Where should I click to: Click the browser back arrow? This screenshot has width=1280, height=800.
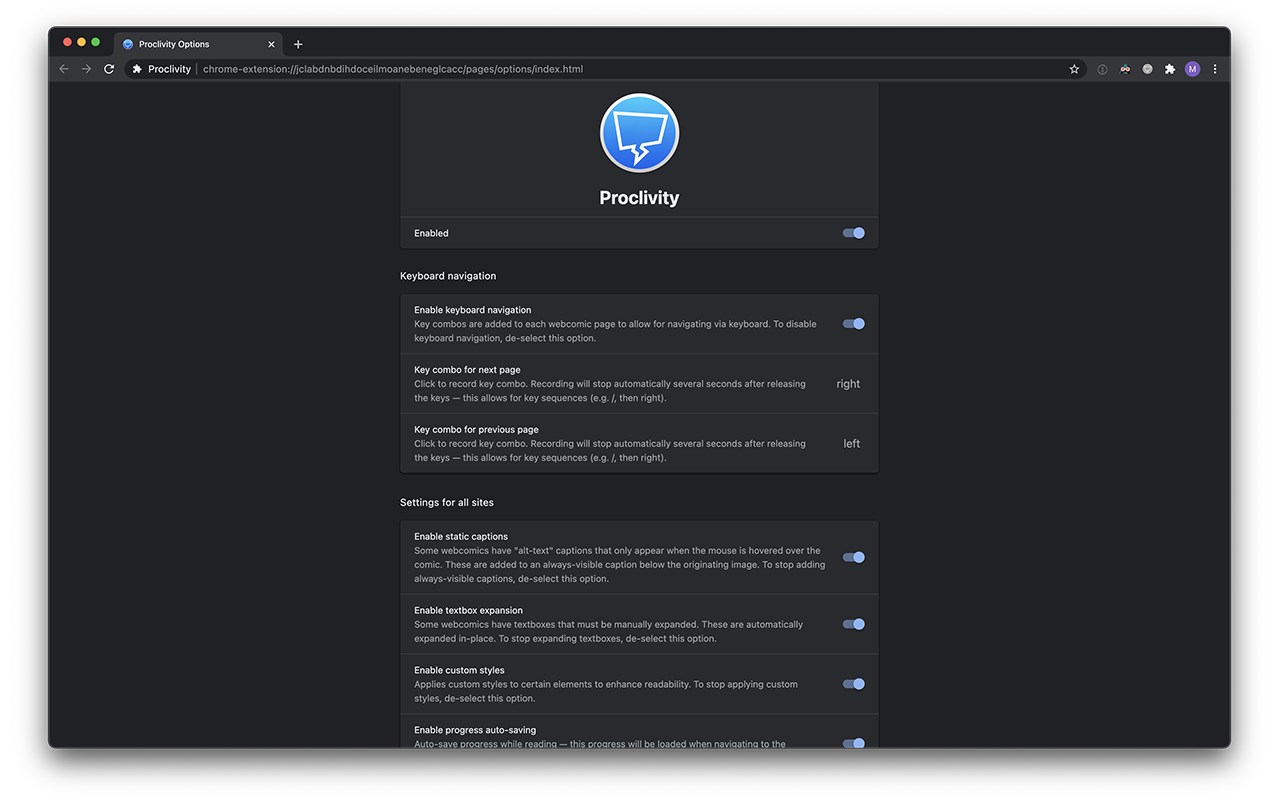point(64,69)
